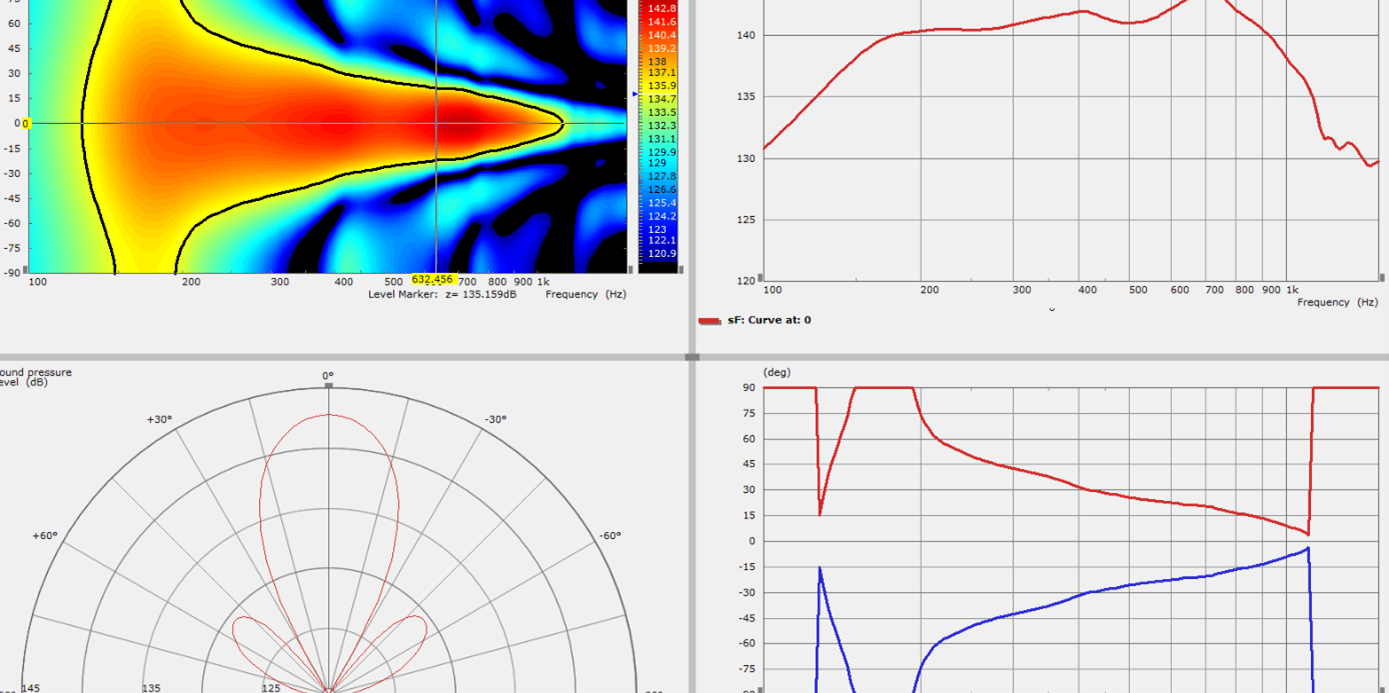Image resolution: width=1389 pixels, height=693 pixels.
Task: Click the 'Level Marker: z= 135.159dB' readout
Action: pos(442,295)
